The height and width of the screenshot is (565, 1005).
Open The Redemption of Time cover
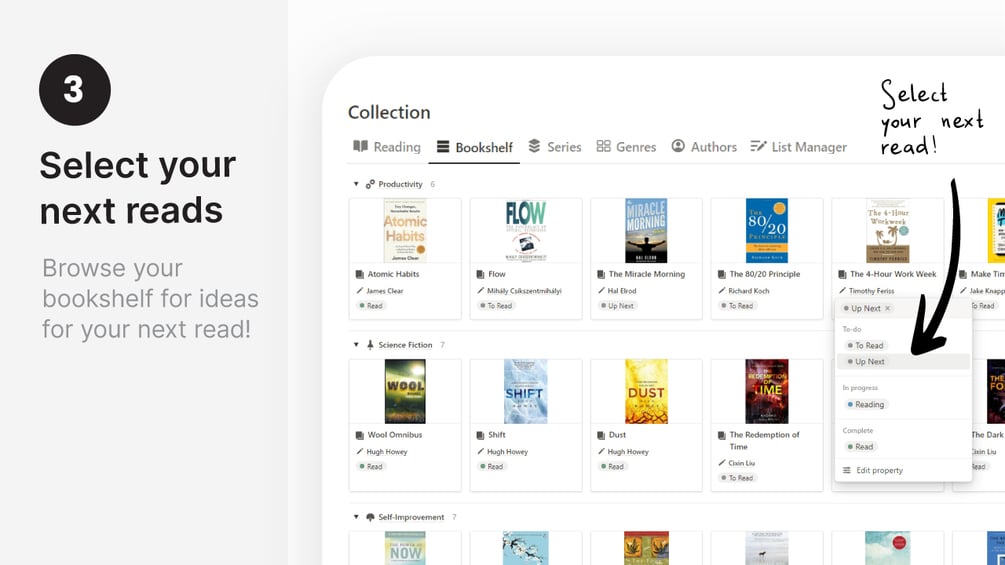pos(767,391)
